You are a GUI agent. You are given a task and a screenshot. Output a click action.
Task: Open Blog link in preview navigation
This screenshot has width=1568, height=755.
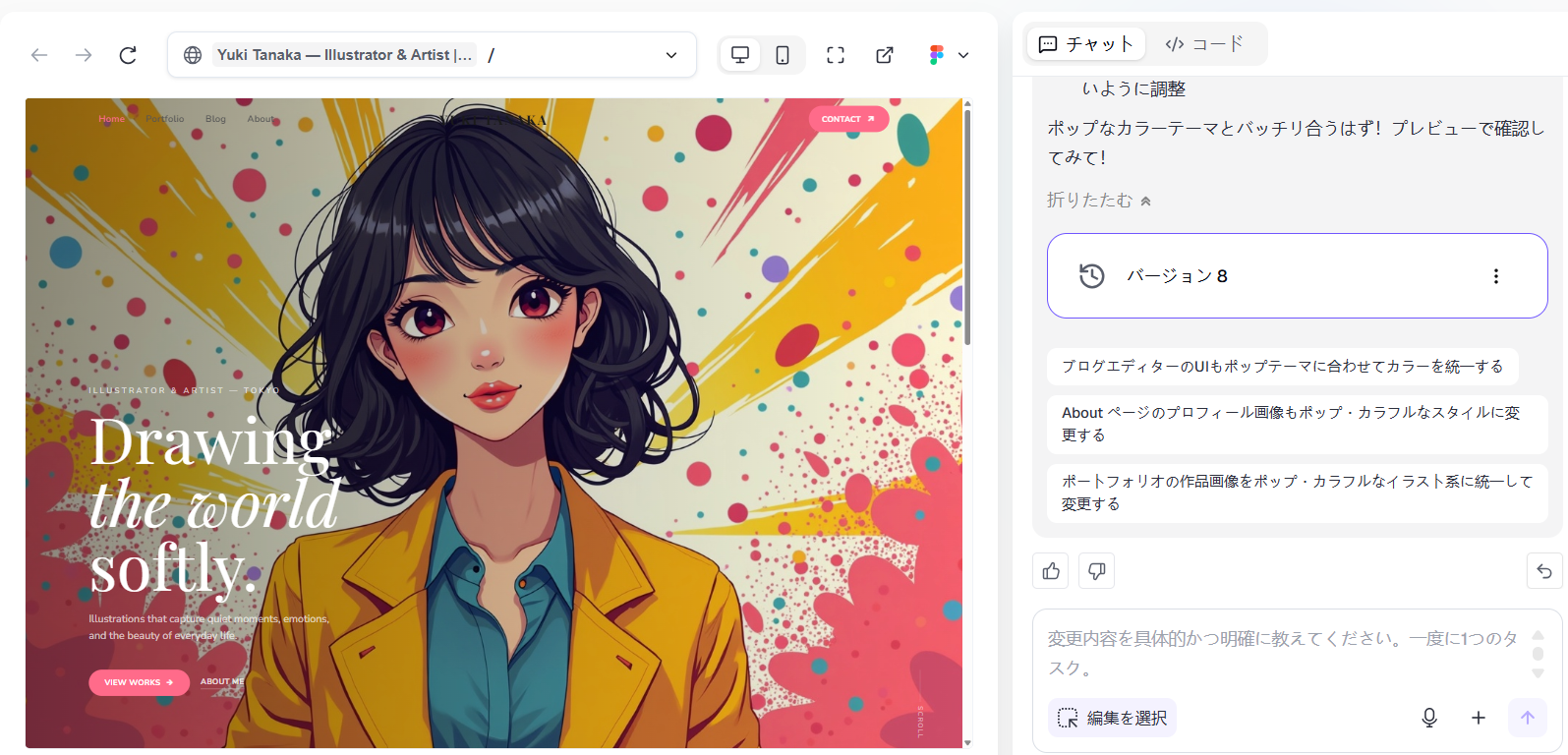(215, 119)
